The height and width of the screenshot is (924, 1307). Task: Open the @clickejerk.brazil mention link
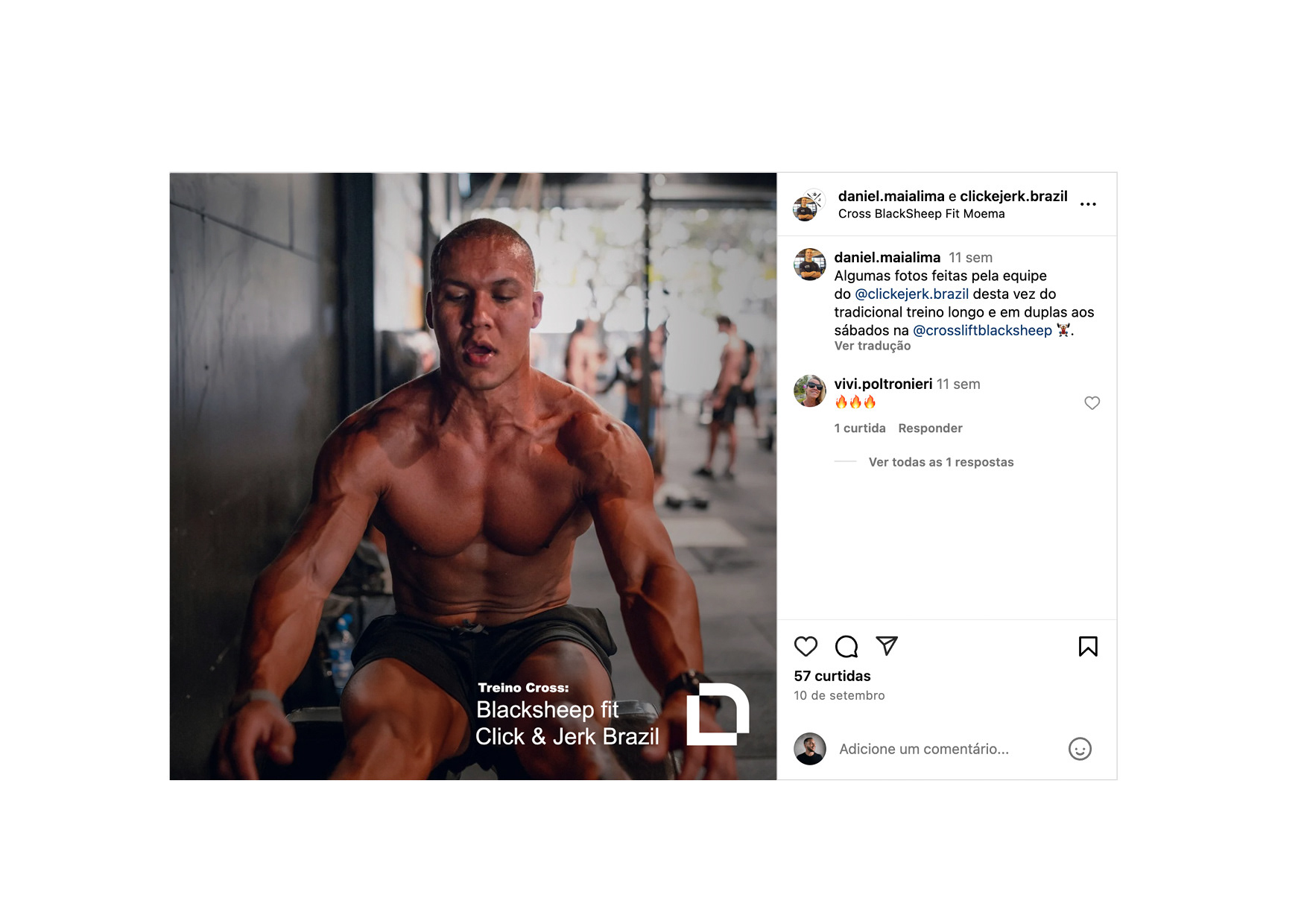[912, 294]
